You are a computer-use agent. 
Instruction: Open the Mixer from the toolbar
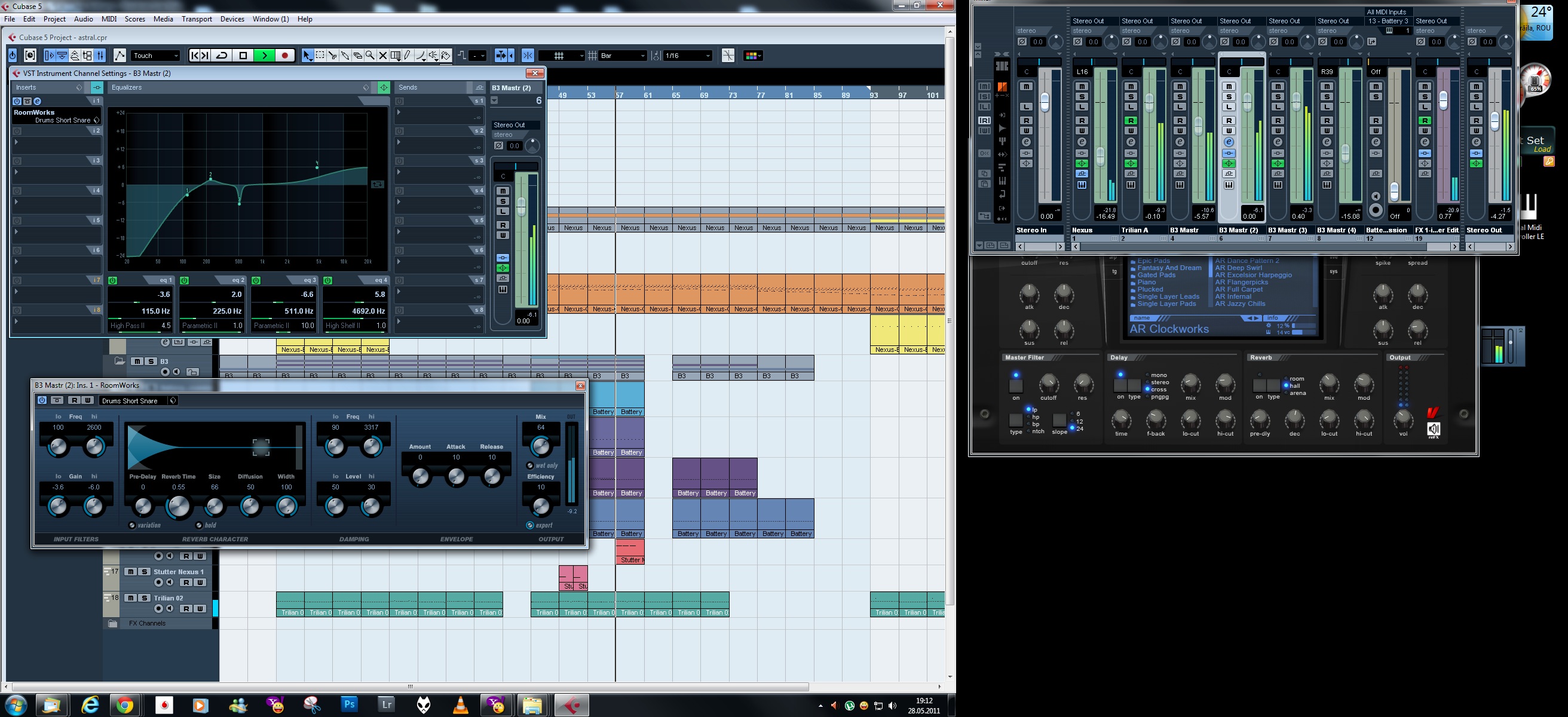(x=101, y=56)
